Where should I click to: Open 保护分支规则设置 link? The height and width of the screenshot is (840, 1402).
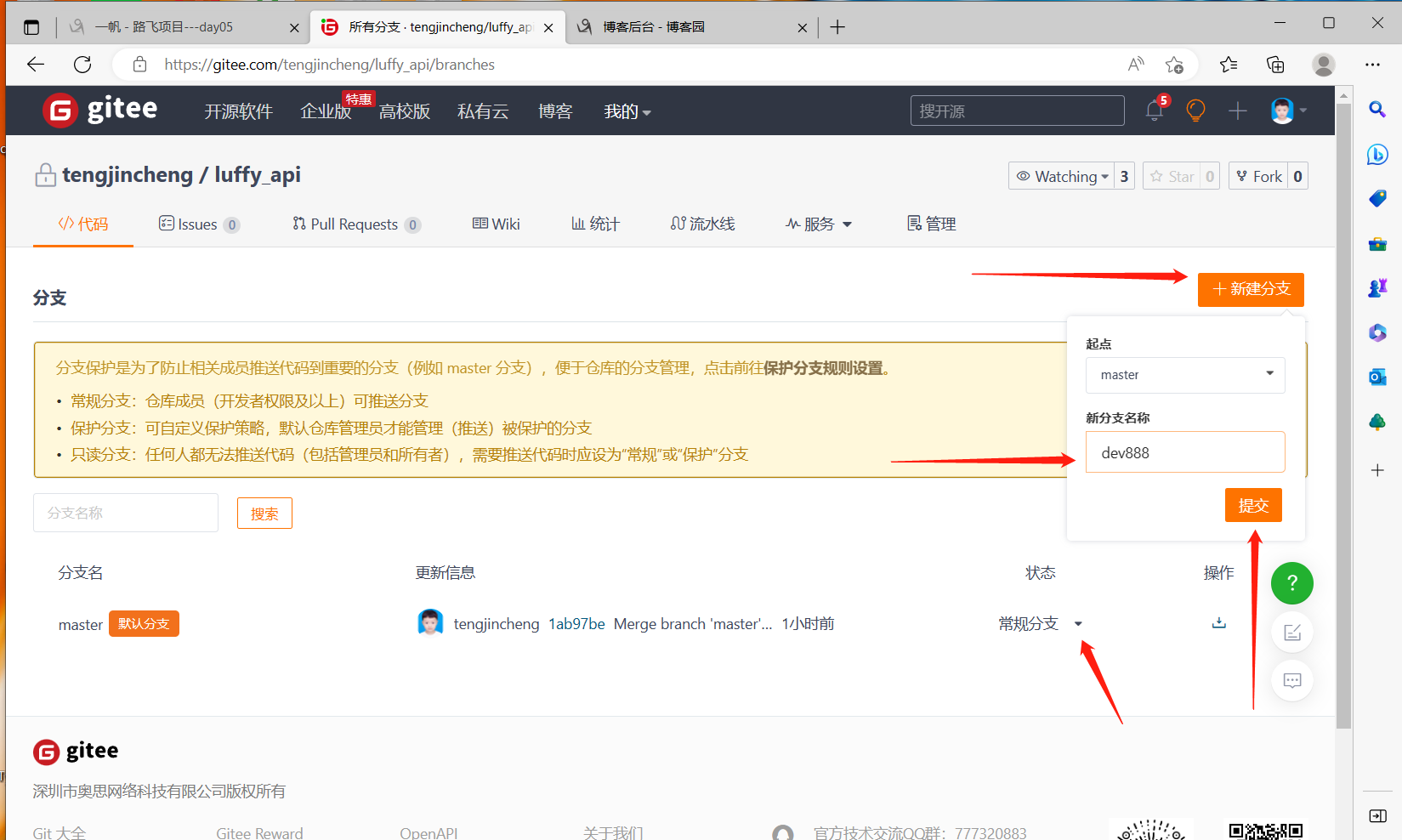(823, 368)
